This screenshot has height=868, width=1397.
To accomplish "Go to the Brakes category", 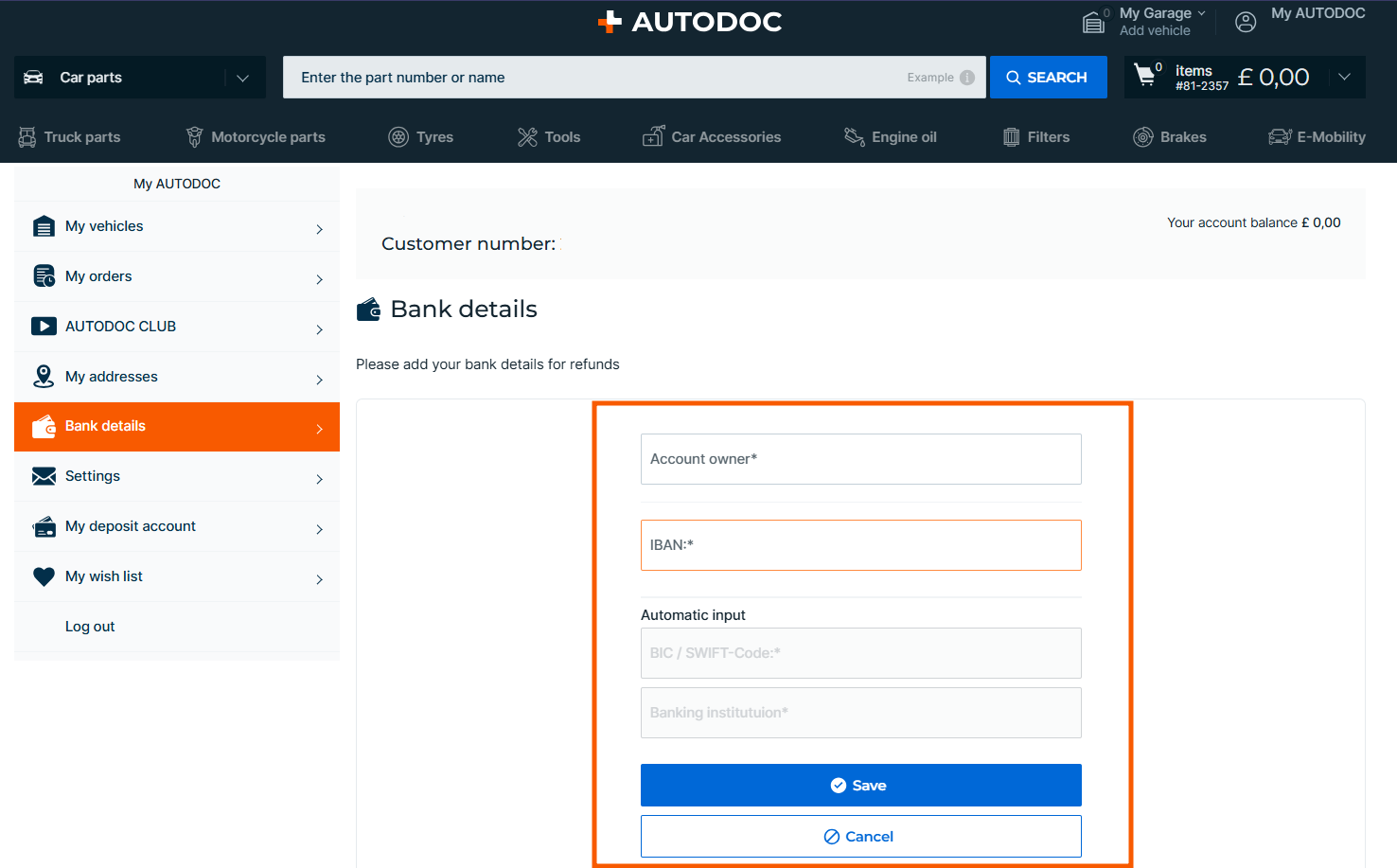I will pyautogui.click(x=1170, y=137).
